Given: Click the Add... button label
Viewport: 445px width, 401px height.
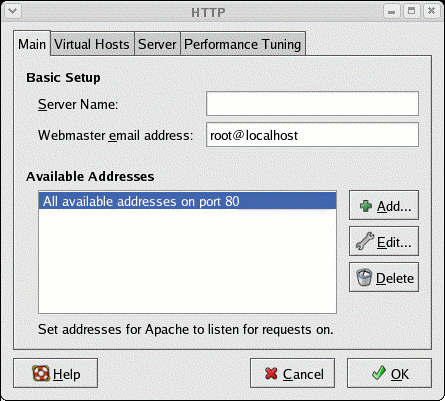Looking at the screenshot, I should (394, 207).
